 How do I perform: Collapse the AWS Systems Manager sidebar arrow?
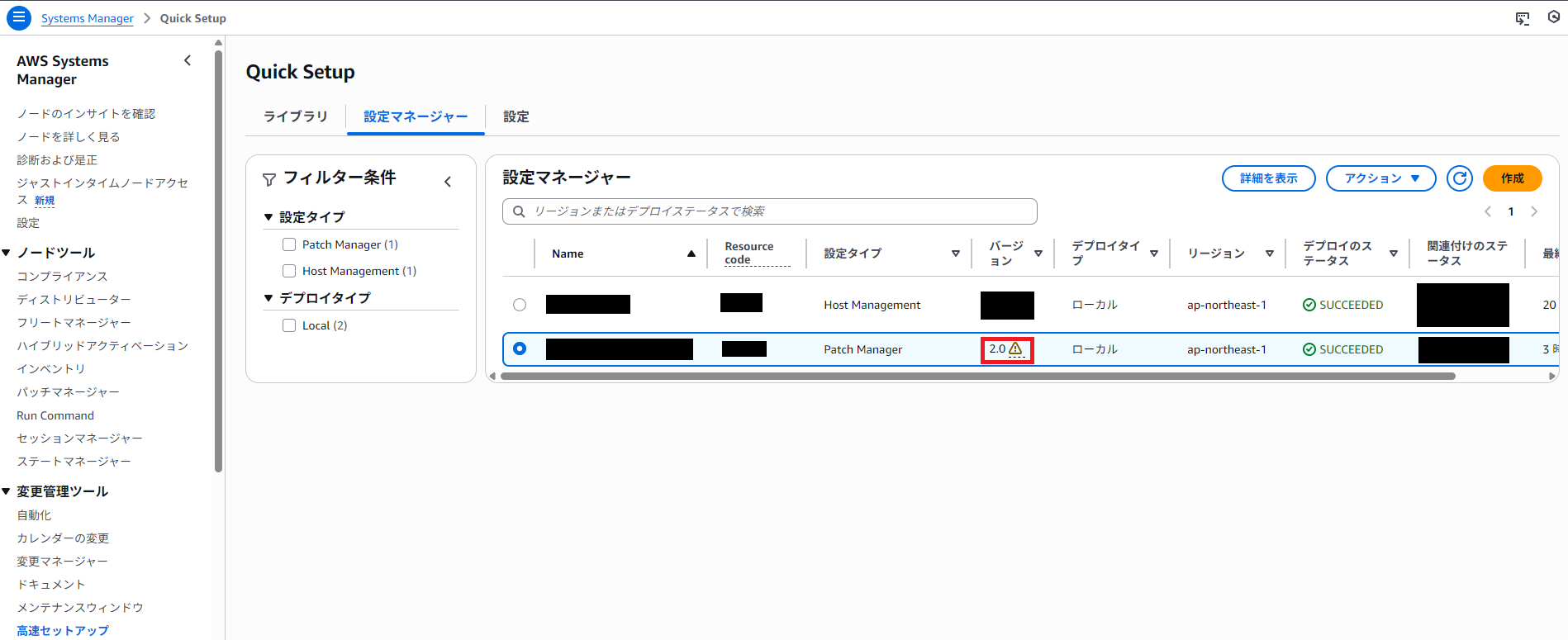pyautogui.click(x=188, y=60)
